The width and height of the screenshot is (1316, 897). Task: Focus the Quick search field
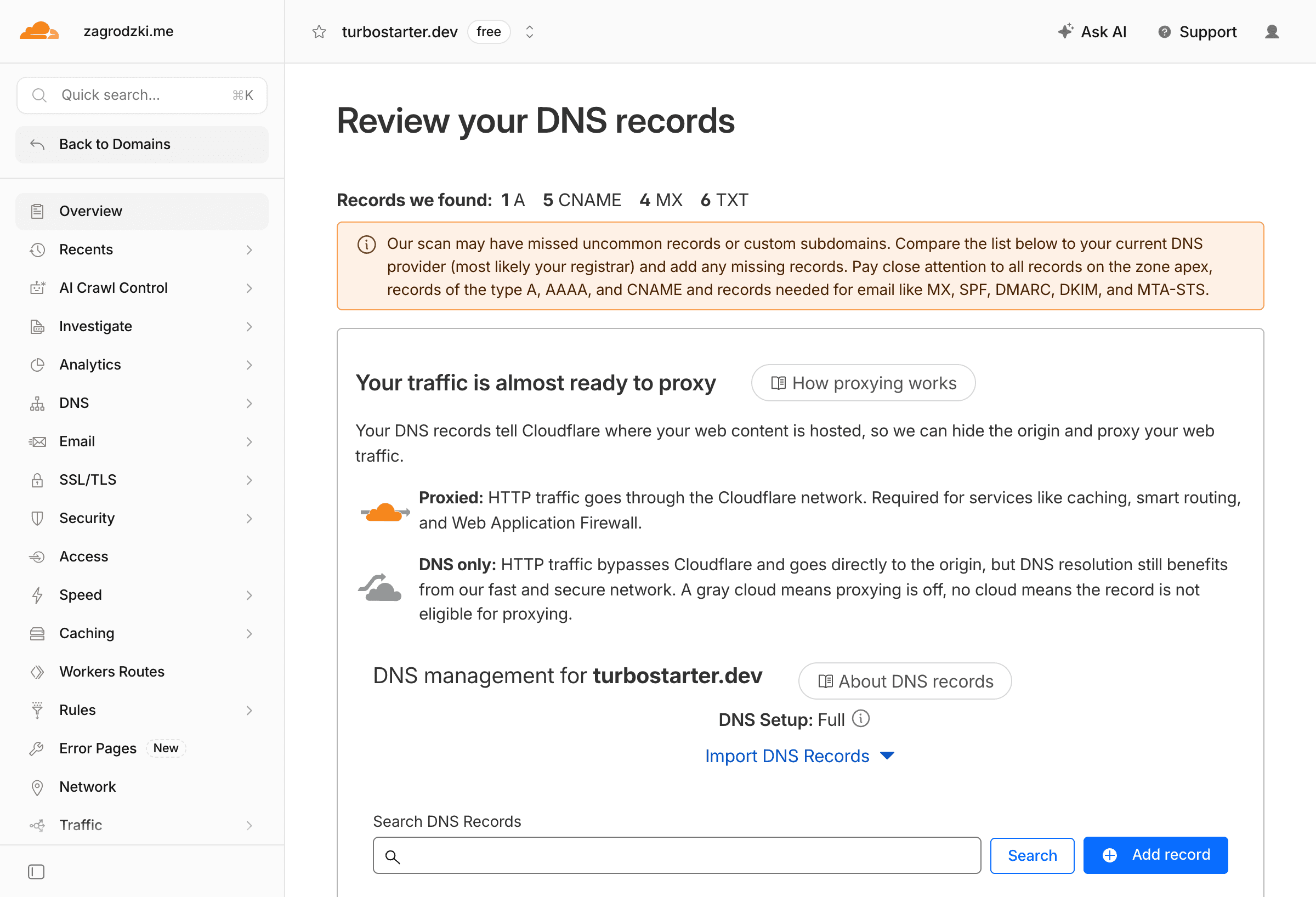[x=142, y=95]
